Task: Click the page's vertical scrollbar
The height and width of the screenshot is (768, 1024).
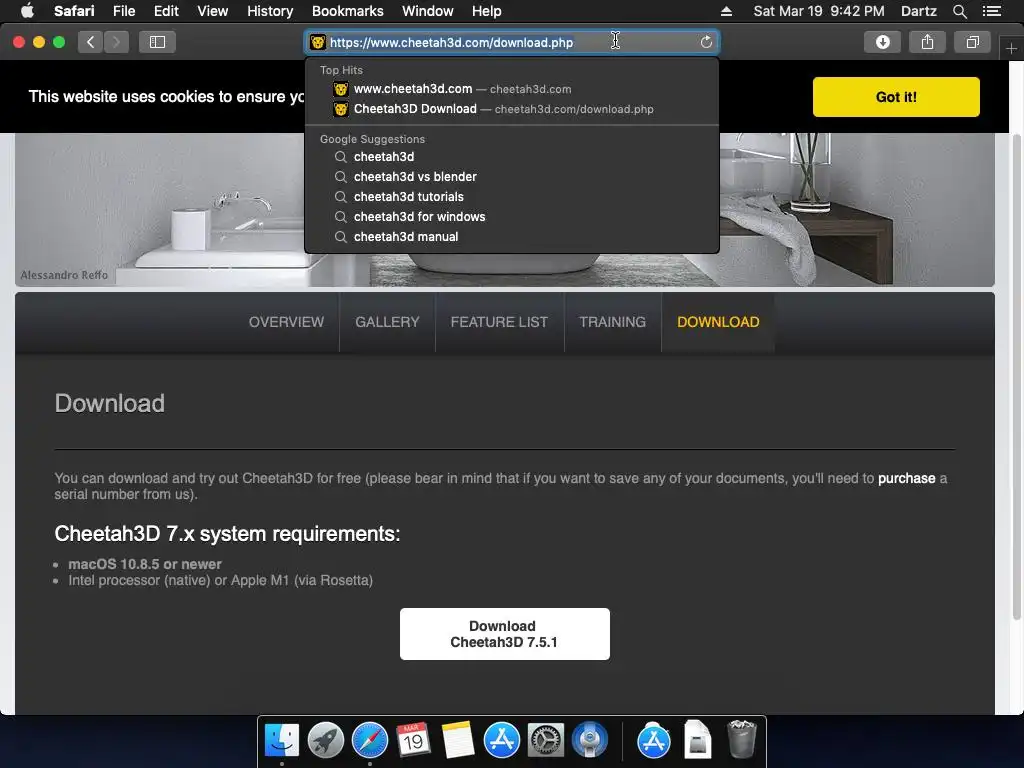Action: coord(1017,376)
